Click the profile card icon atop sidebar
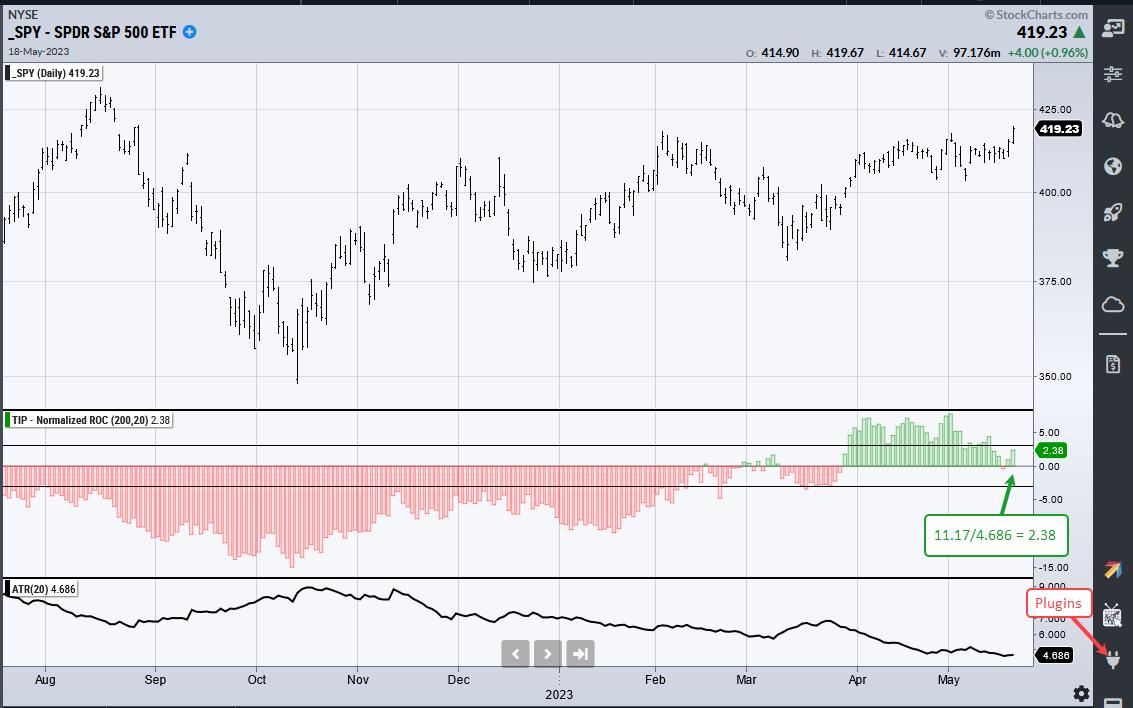Viewport: 1133px width, 708px height. coord(1112,29)
